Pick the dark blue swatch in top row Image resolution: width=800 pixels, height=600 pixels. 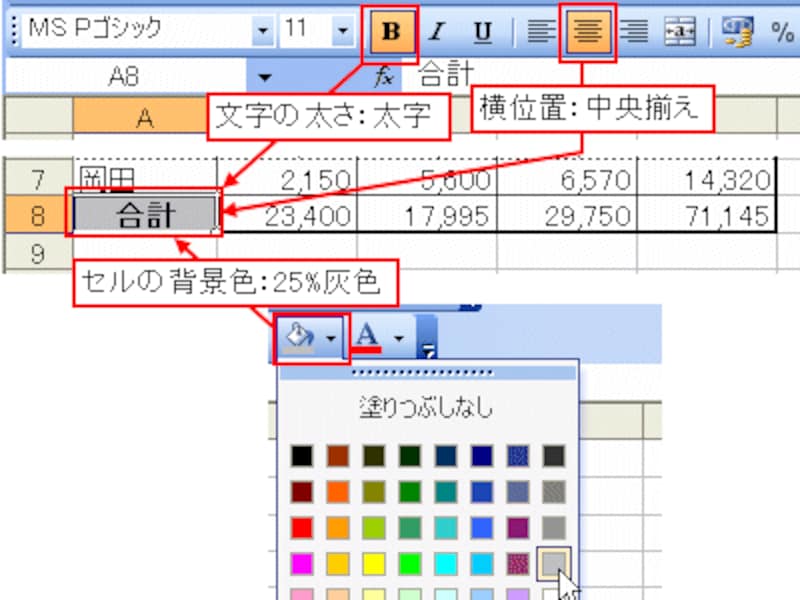pyautogui.click(x=482, y=456)
